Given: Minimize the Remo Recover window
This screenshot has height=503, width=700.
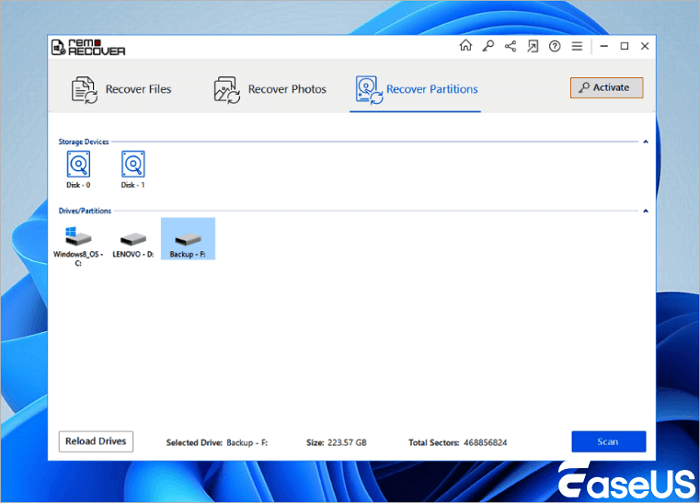Looking at the screenshot, I should pos(604,46).
